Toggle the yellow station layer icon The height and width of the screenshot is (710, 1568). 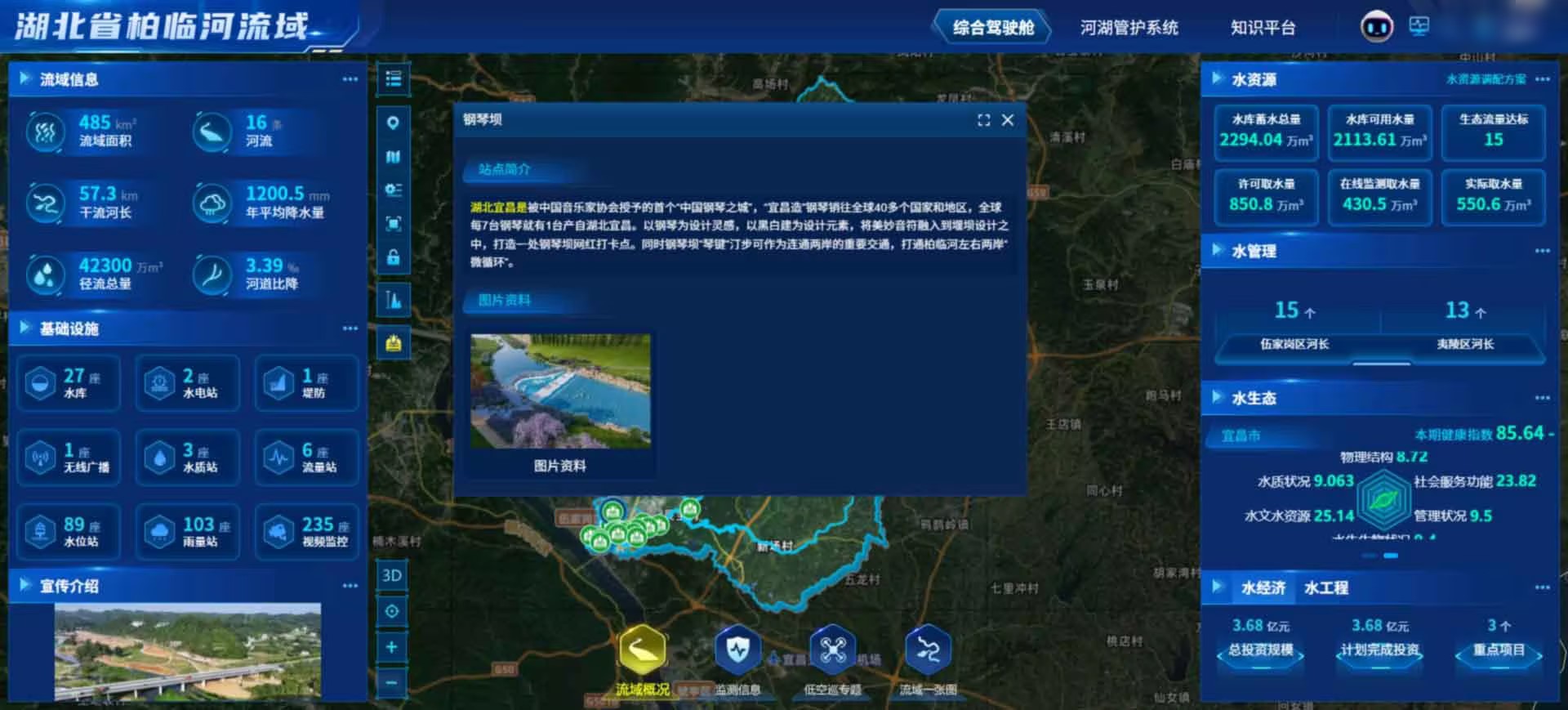click(x=394, y=343)
